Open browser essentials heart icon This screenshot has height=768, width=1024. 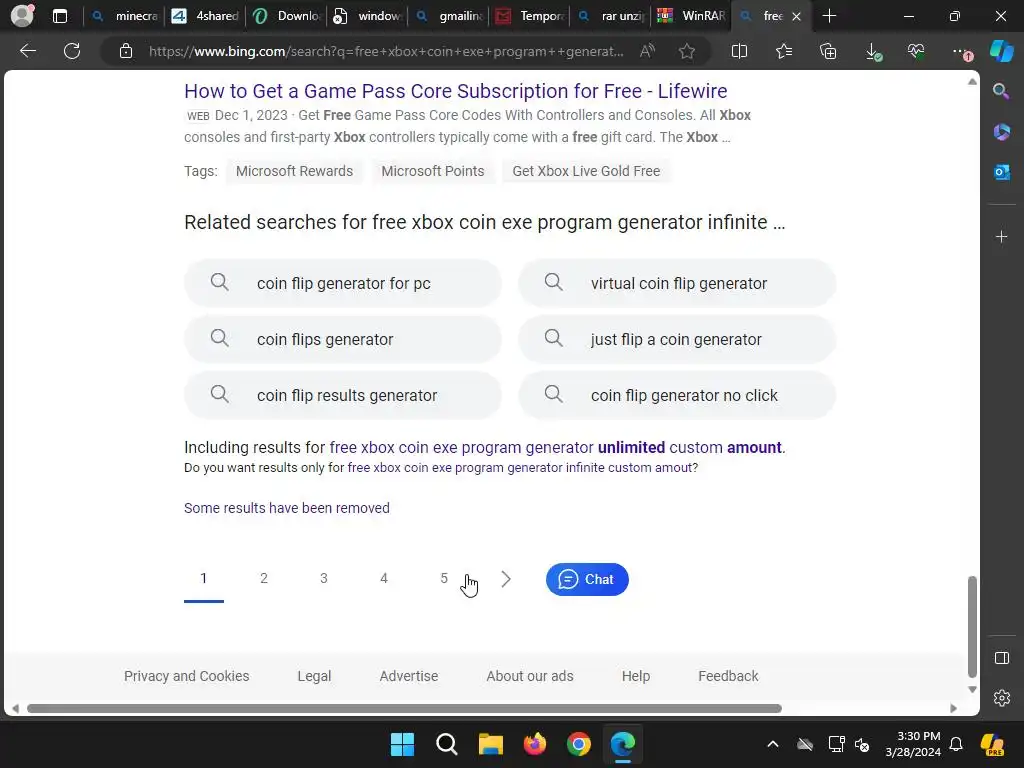tap(916, 51)
